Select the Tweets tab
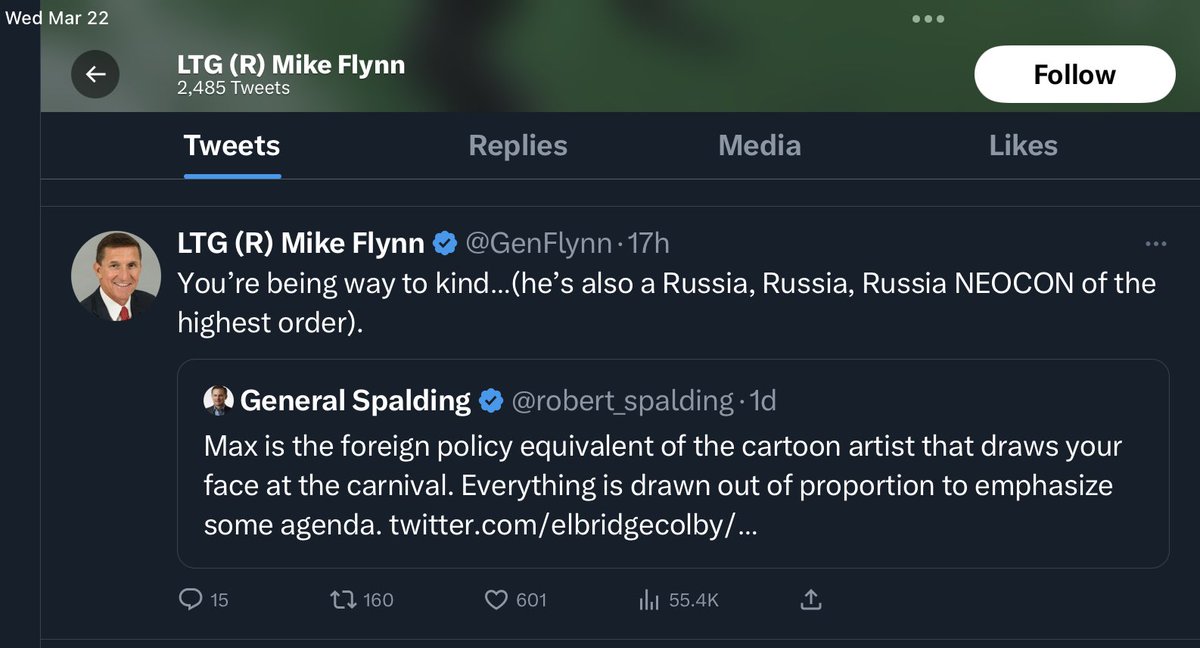Screen dimensions: 1200x648 pyautogui.click(x=232, y=146)
